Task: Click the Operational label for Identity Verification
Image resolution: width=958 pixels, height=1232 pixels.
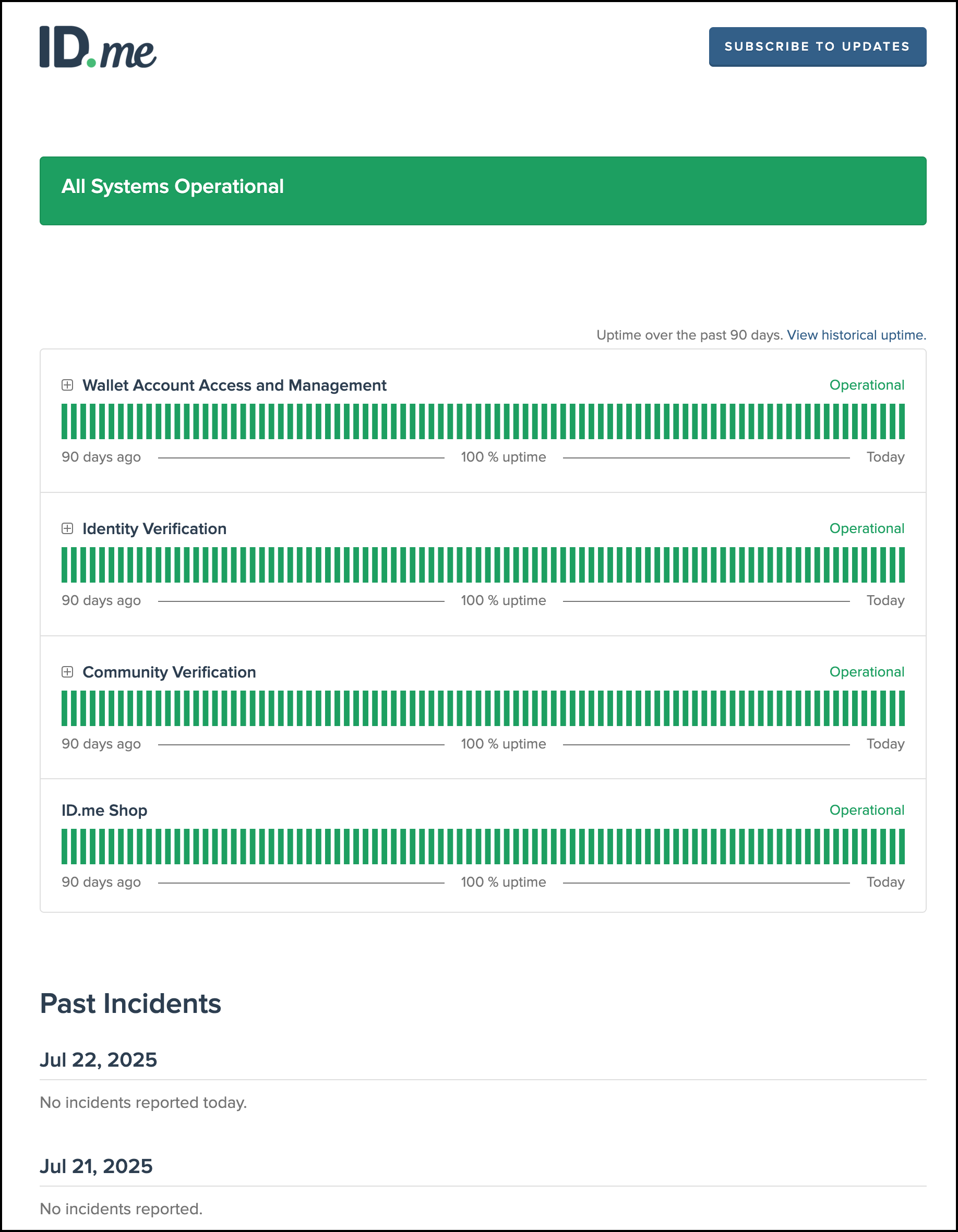Action: pos(867,529)
